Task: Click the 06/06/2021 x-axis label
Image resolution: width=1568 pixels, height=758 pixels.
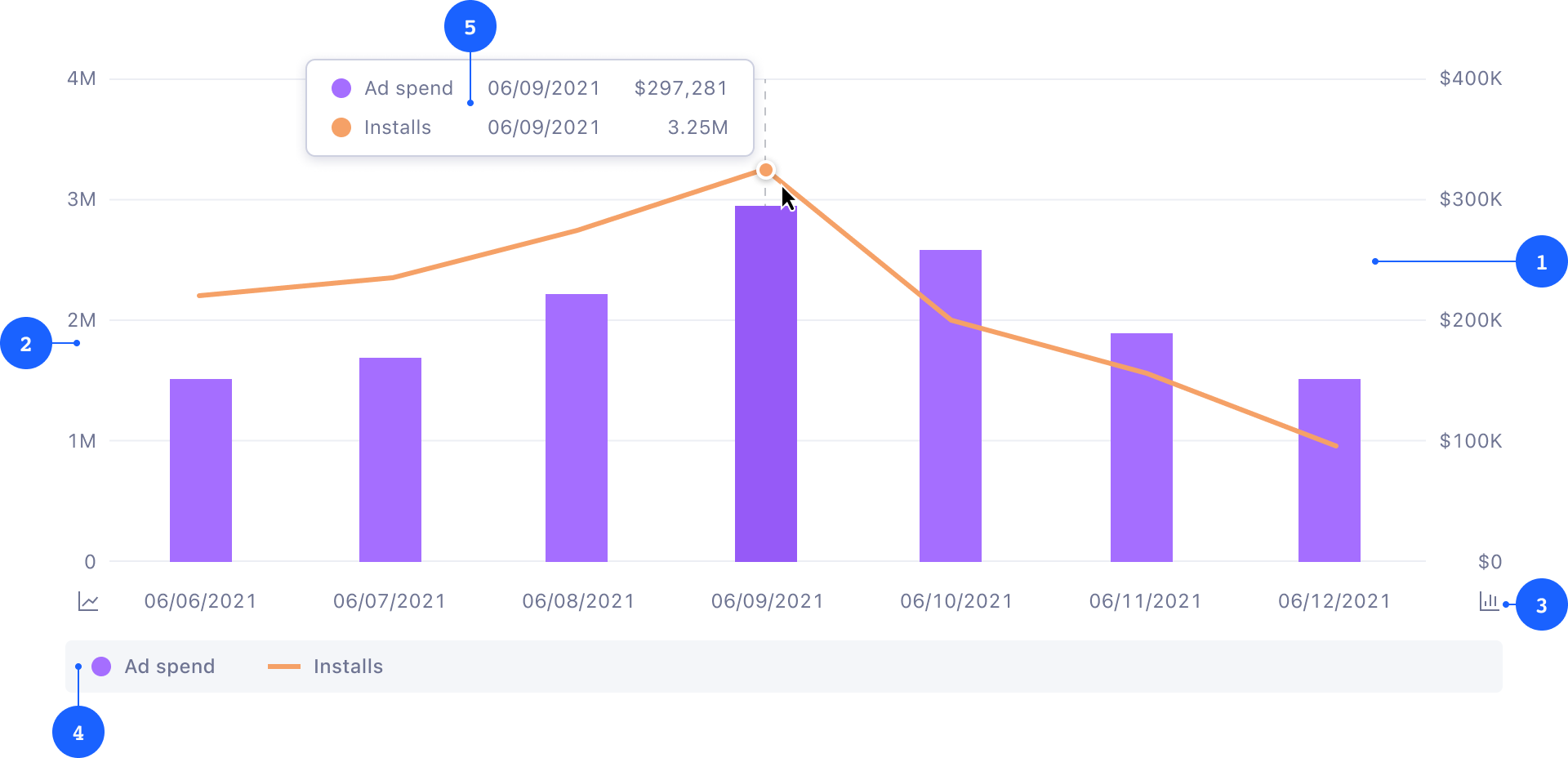Action: click(x=201, y=601)
